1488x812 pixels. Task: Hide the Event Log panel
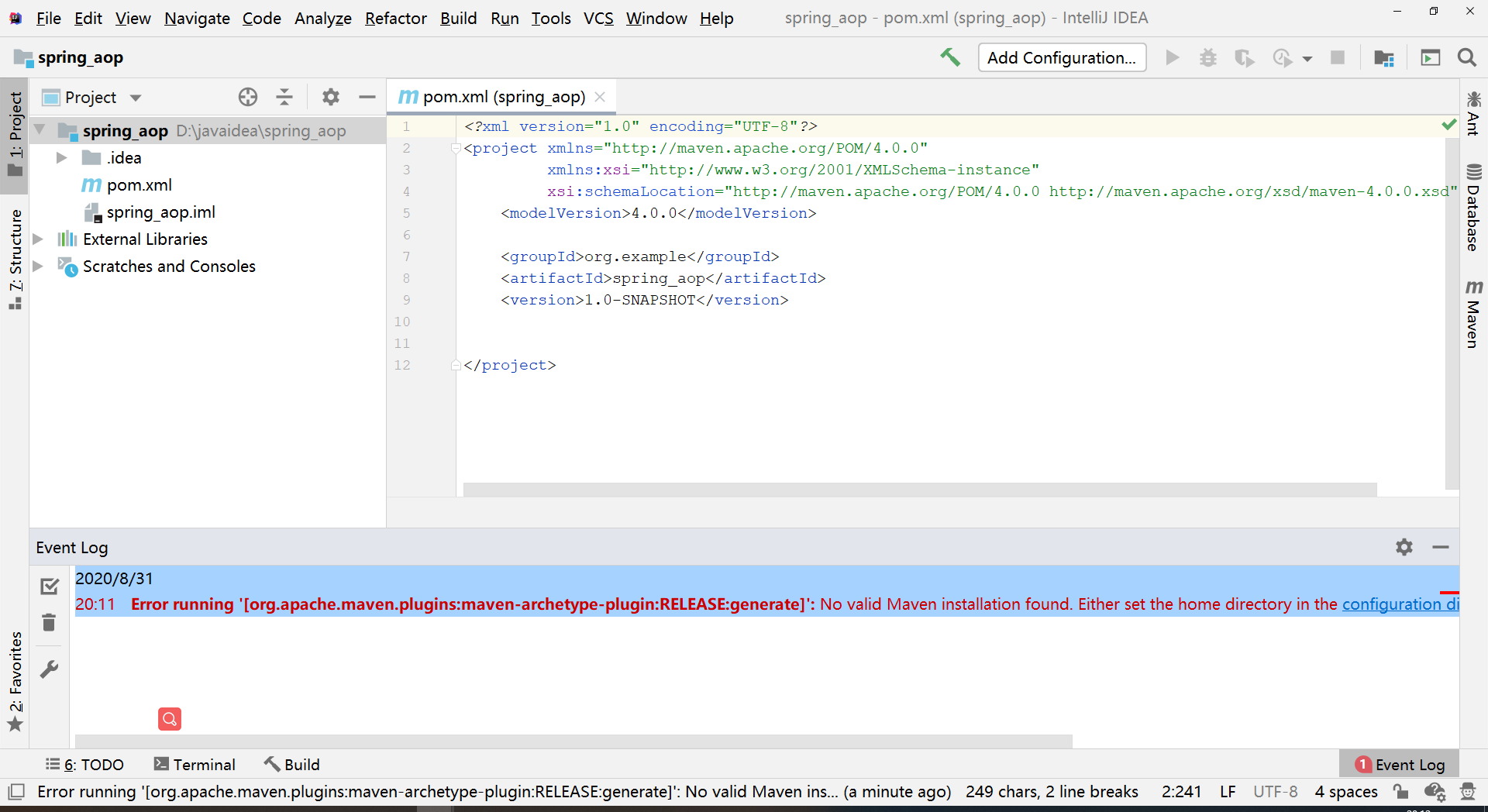[x=1441, y=547]
